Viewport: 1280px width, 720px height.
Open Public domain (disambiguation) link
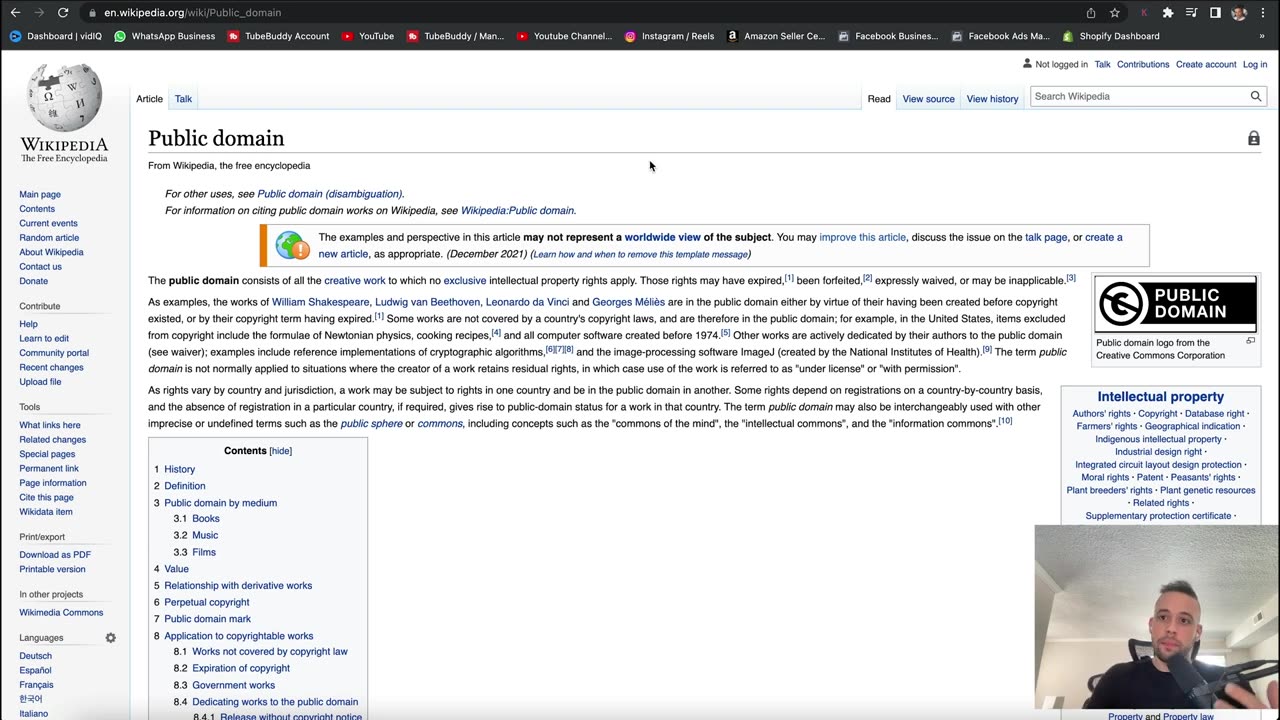pos(329,194)
